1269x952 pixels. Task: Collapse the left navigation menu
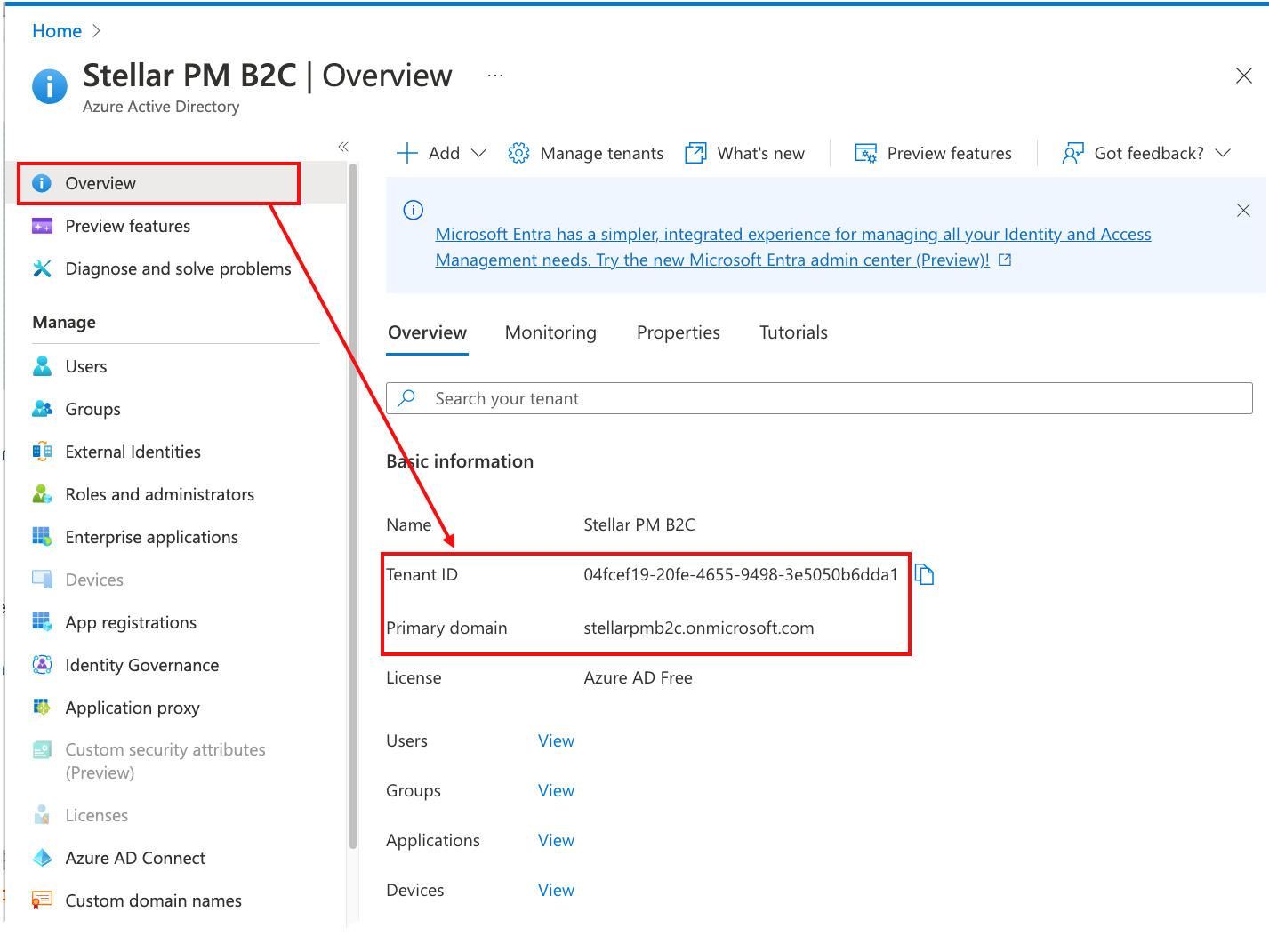[x=343, y=147]
